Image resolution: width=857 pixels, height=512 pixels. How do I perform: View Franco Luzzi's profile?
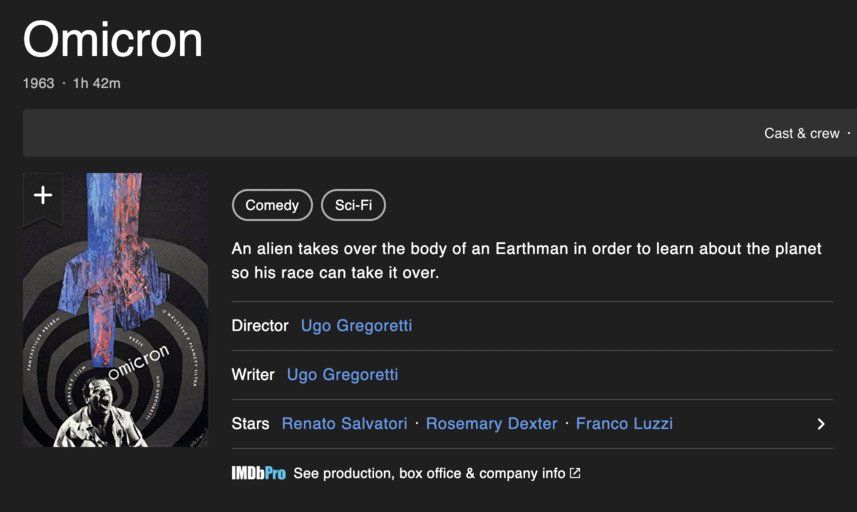624,423
